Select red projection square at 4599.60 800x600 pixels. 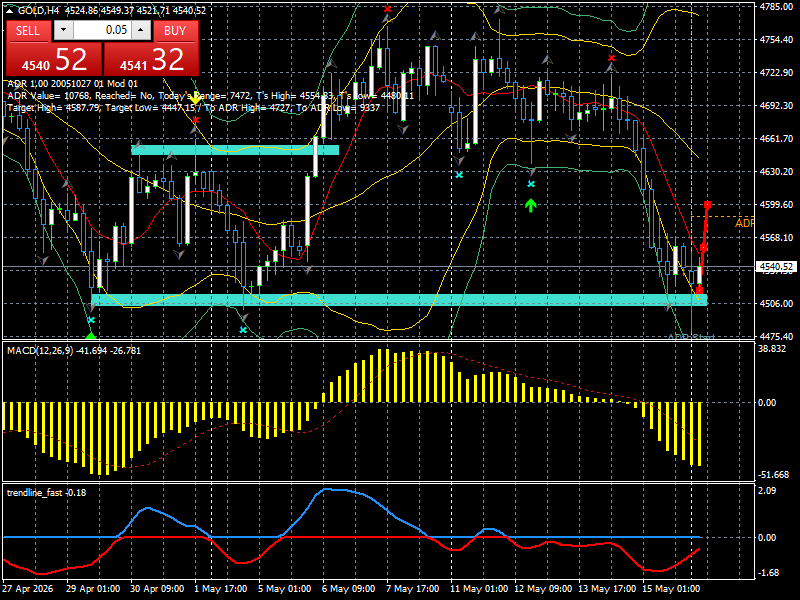(708, 205)
